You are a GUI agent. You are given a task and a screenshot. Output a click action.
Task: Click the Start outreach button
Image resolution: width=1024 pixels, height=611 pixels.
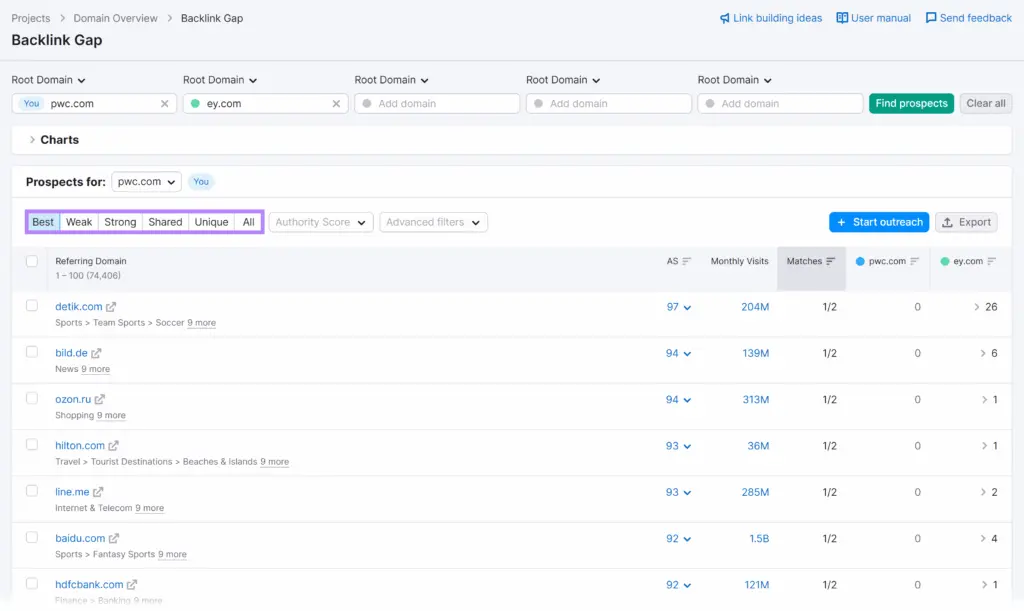coord(878,222)
